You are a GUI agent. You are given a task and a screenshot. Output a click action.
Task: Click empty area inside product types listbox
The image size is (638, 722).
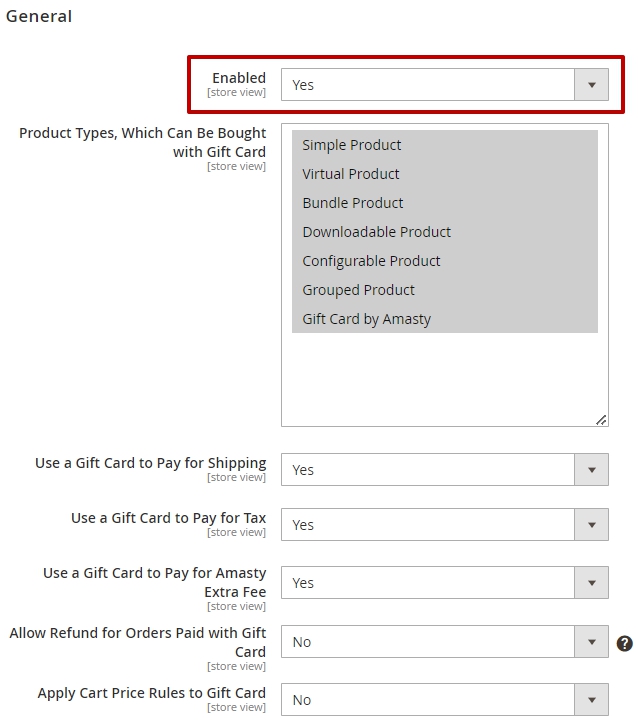pyautogui.click(x=445, y=378)
